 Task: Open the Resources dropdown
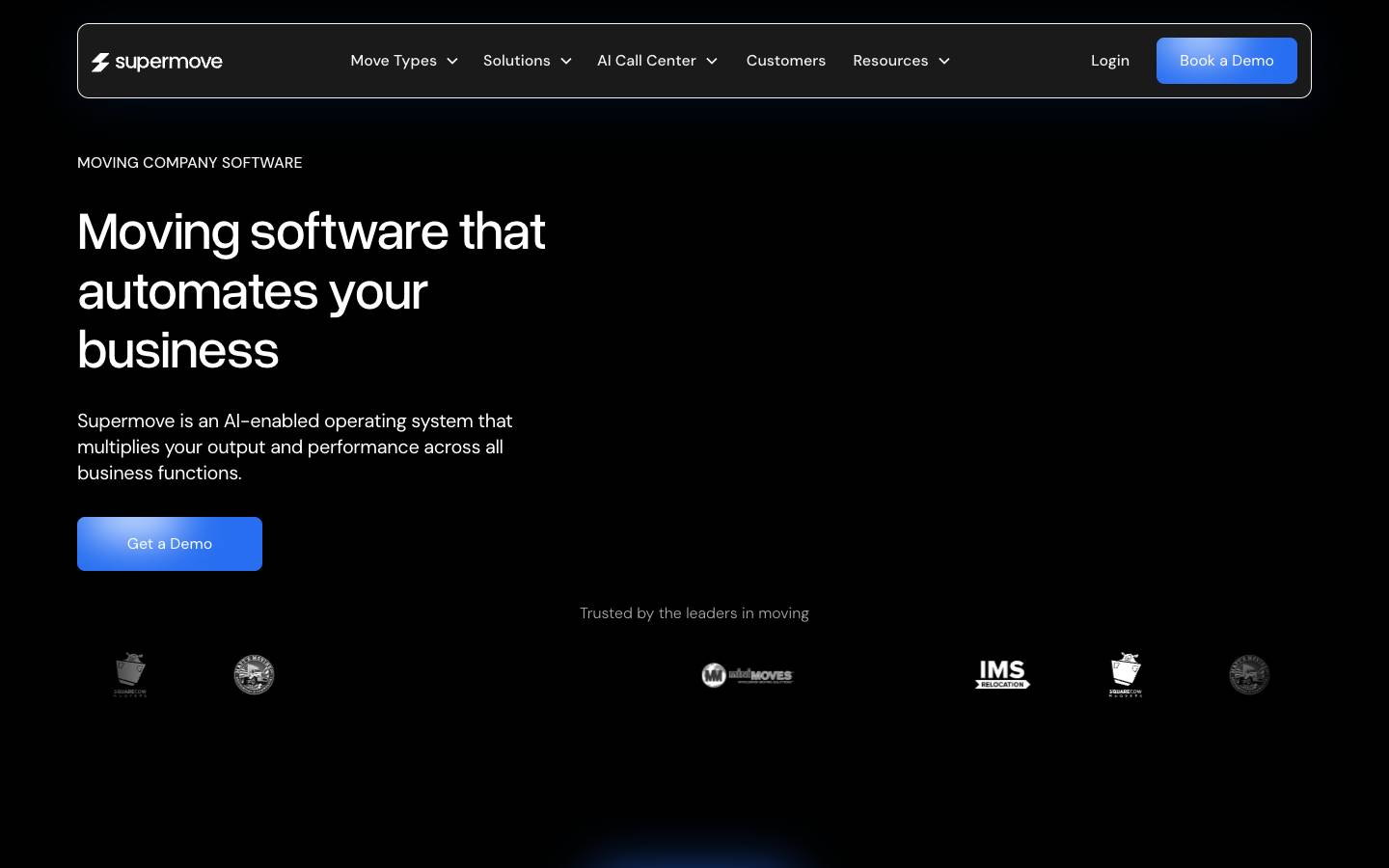click(901, 61)
